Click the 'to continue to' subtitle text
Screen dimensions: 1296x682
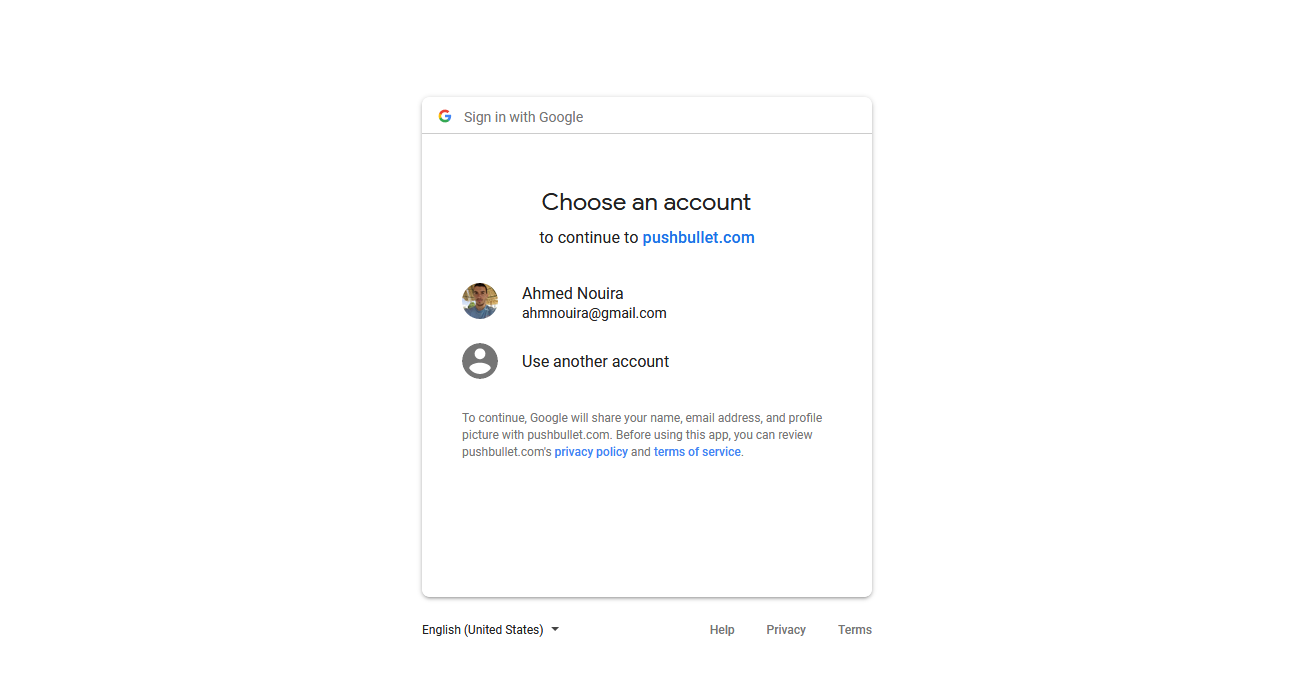(588, 238)
